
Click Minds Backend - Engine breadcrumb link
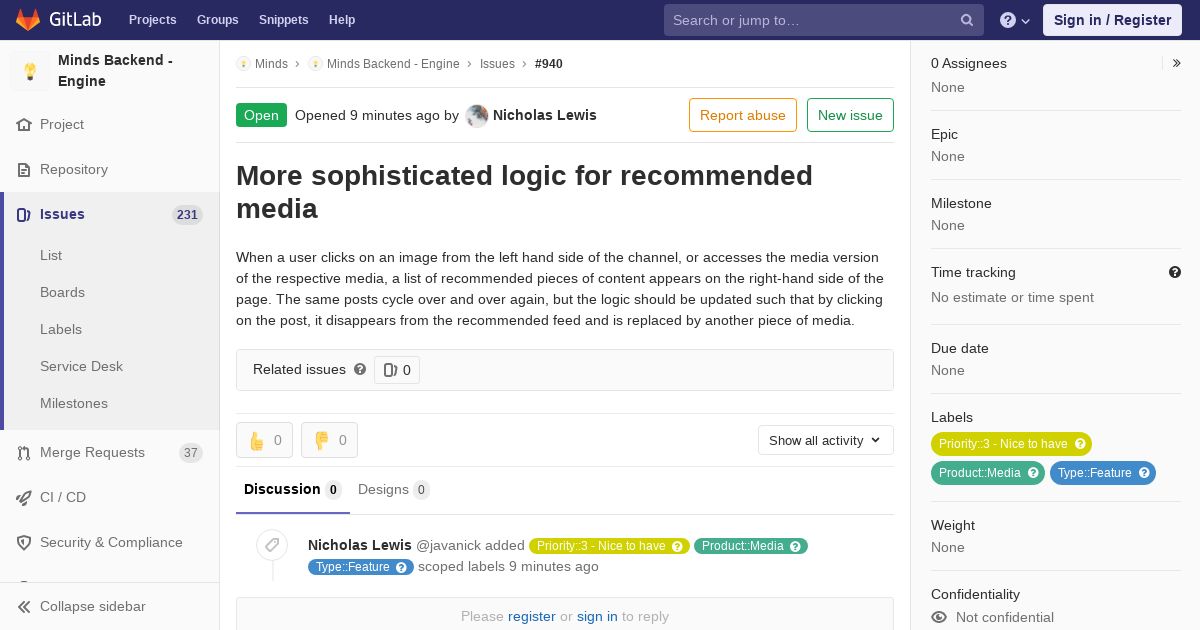[x=393, y=64]
